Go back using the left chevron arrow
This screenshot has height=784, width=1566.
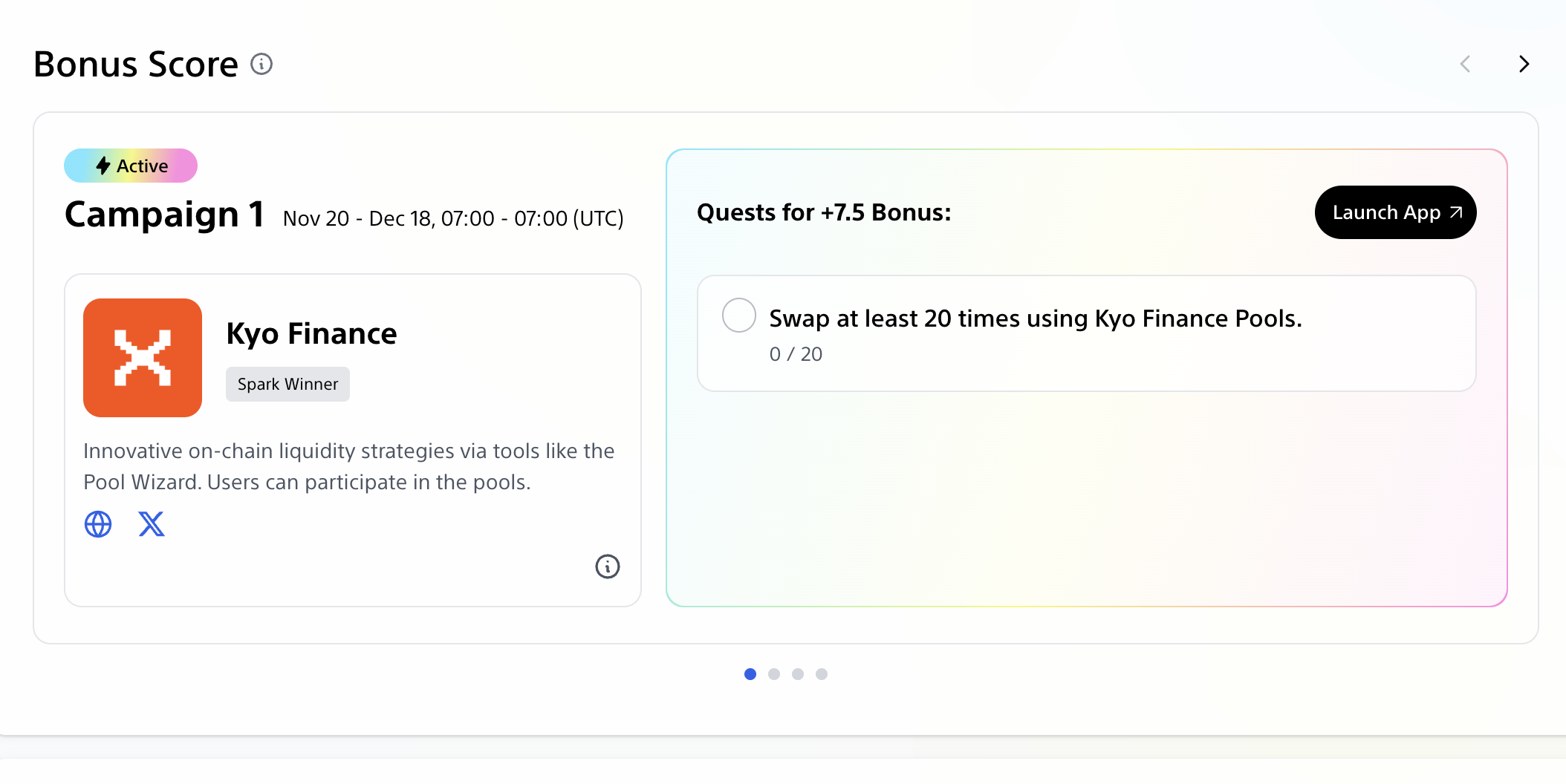pyautogui.click(x=1465, y=65)
